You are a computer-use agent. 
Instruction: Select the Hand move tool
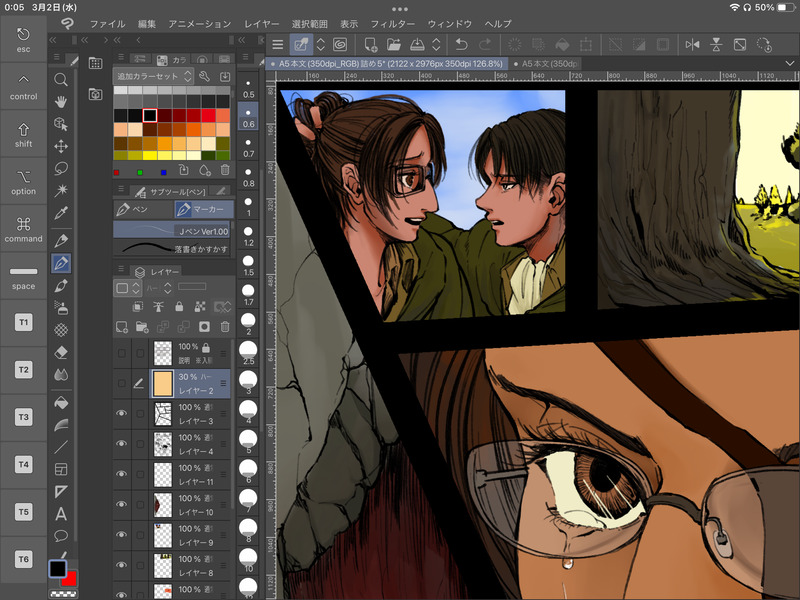[61, 102]
